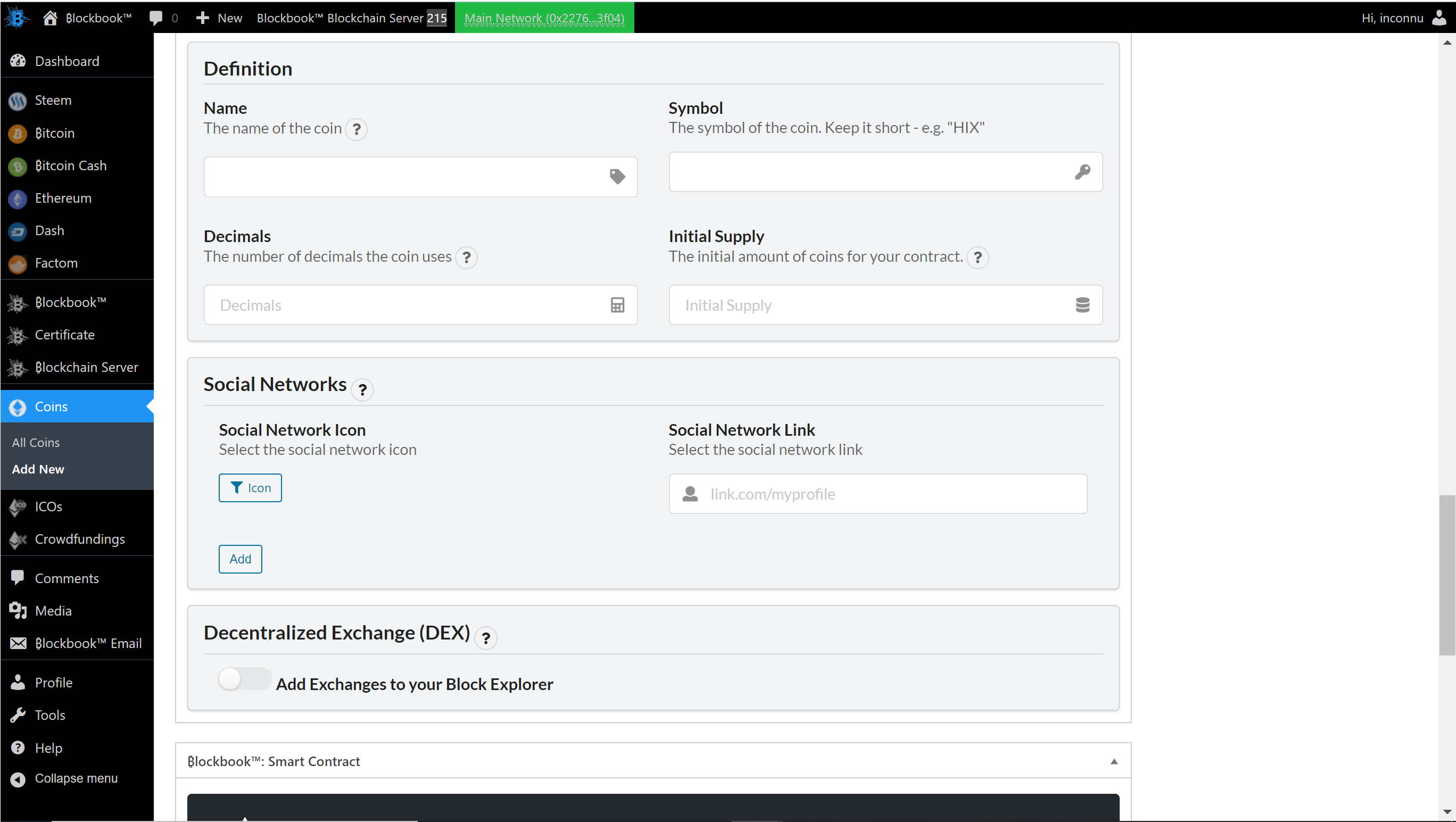Open Bitcoin Cash from the sidebar
Viewport: 1456px width, 822px height.
tap(77, 165)
